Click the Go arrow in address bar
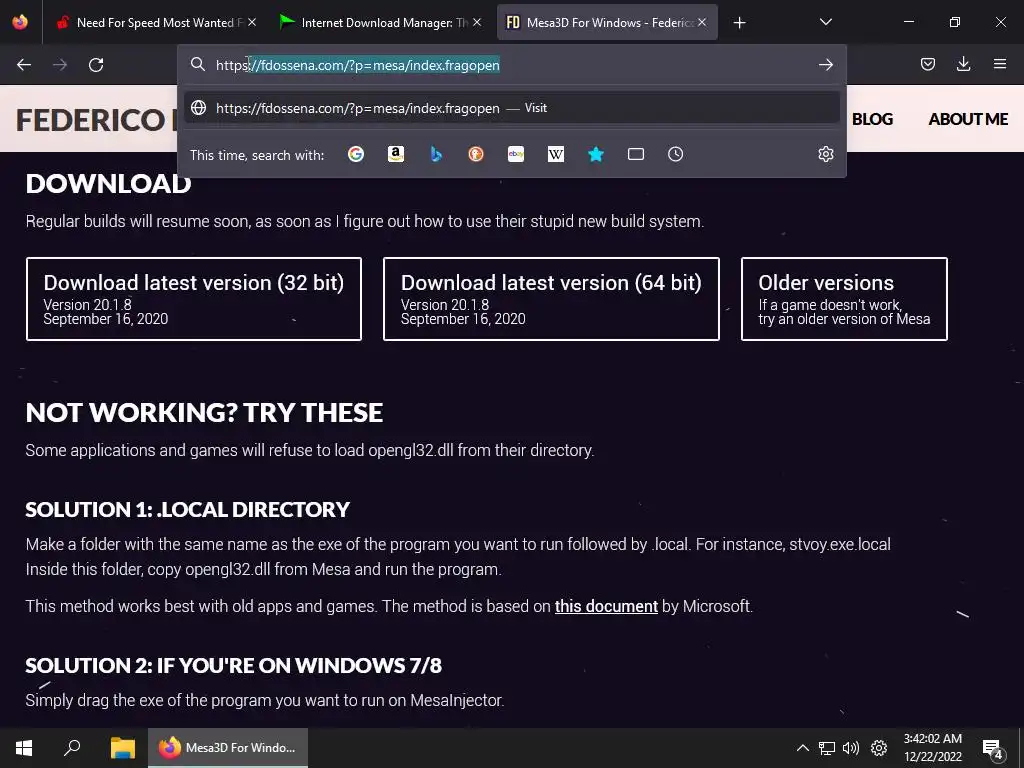Viewport: 1024px width, 768px height. click(x=825, y=65)
